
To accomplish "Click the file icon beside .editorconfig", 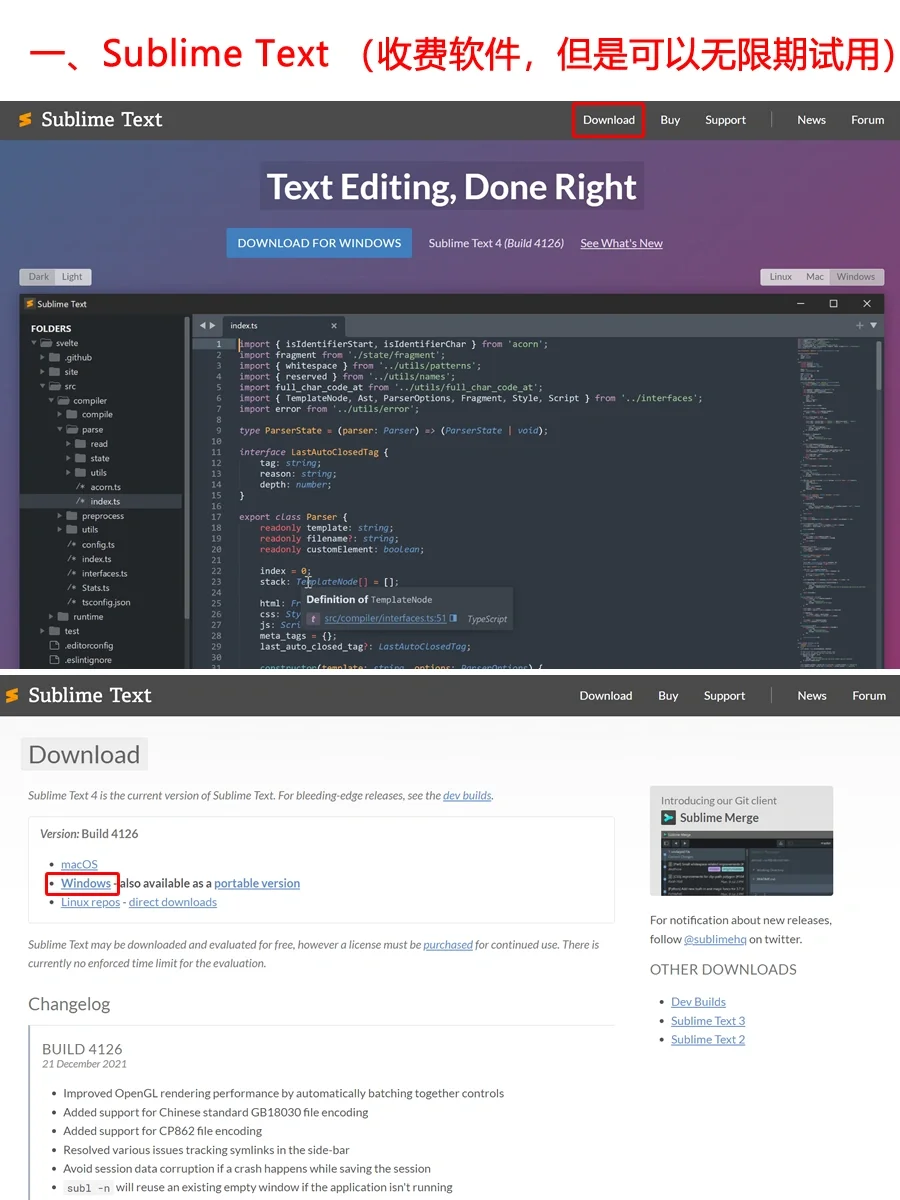I will pyautogui.click(x=55, y=646).
